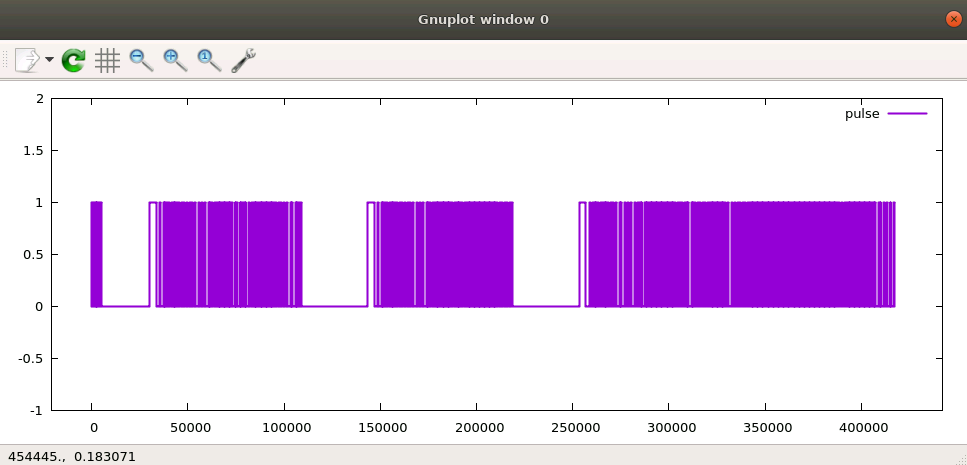The image size is (967, 465).
Task: Click the 1.5 y-axis tick label
Action: (34, 151)
